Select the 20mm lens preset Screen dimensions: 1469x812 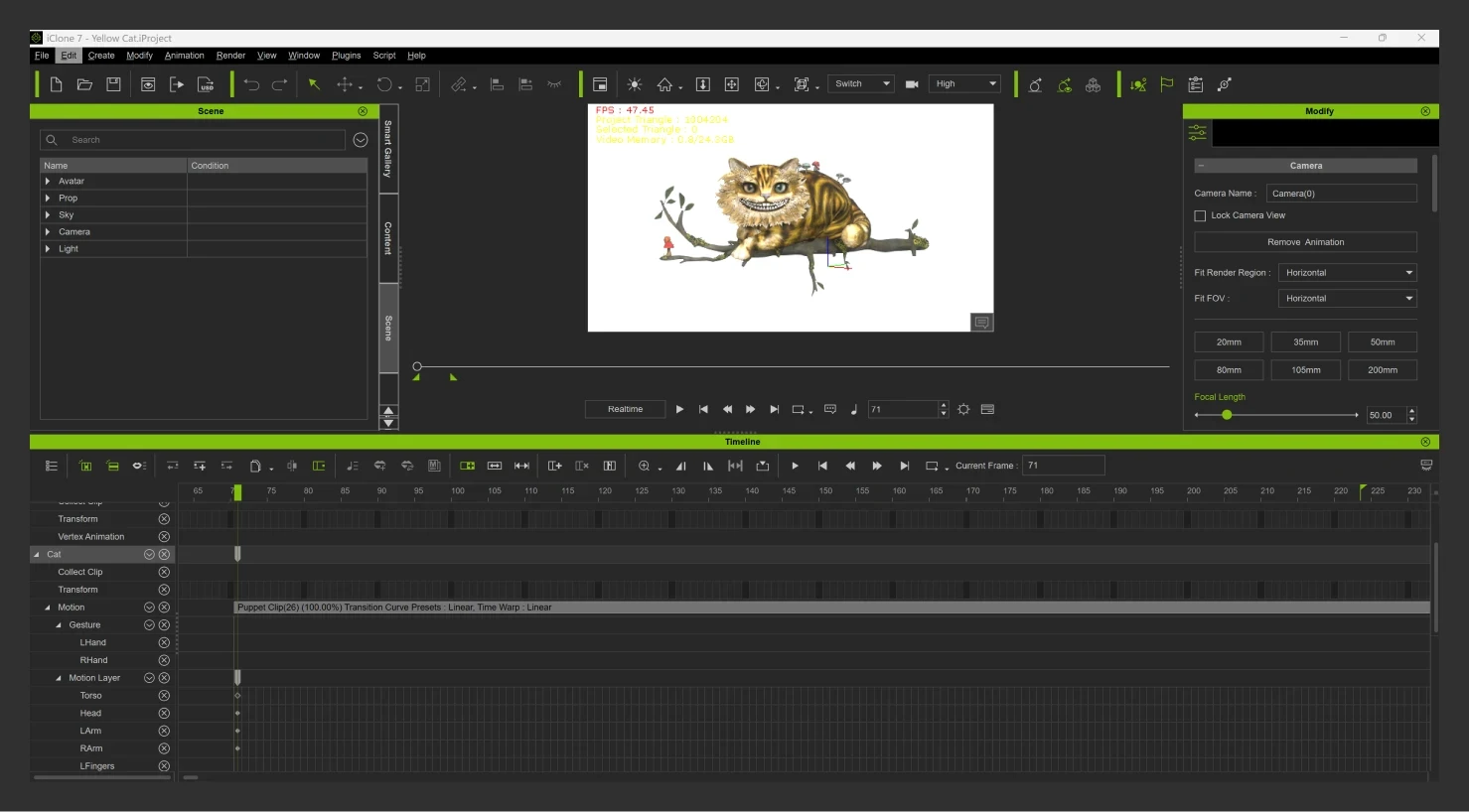point(1229,342)
